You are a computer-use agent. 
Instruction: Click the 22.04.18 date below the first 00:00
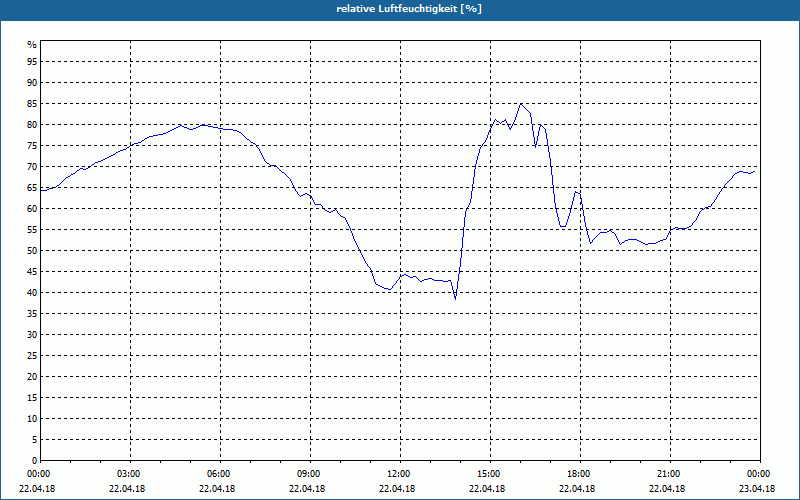[x=37, y=488]
